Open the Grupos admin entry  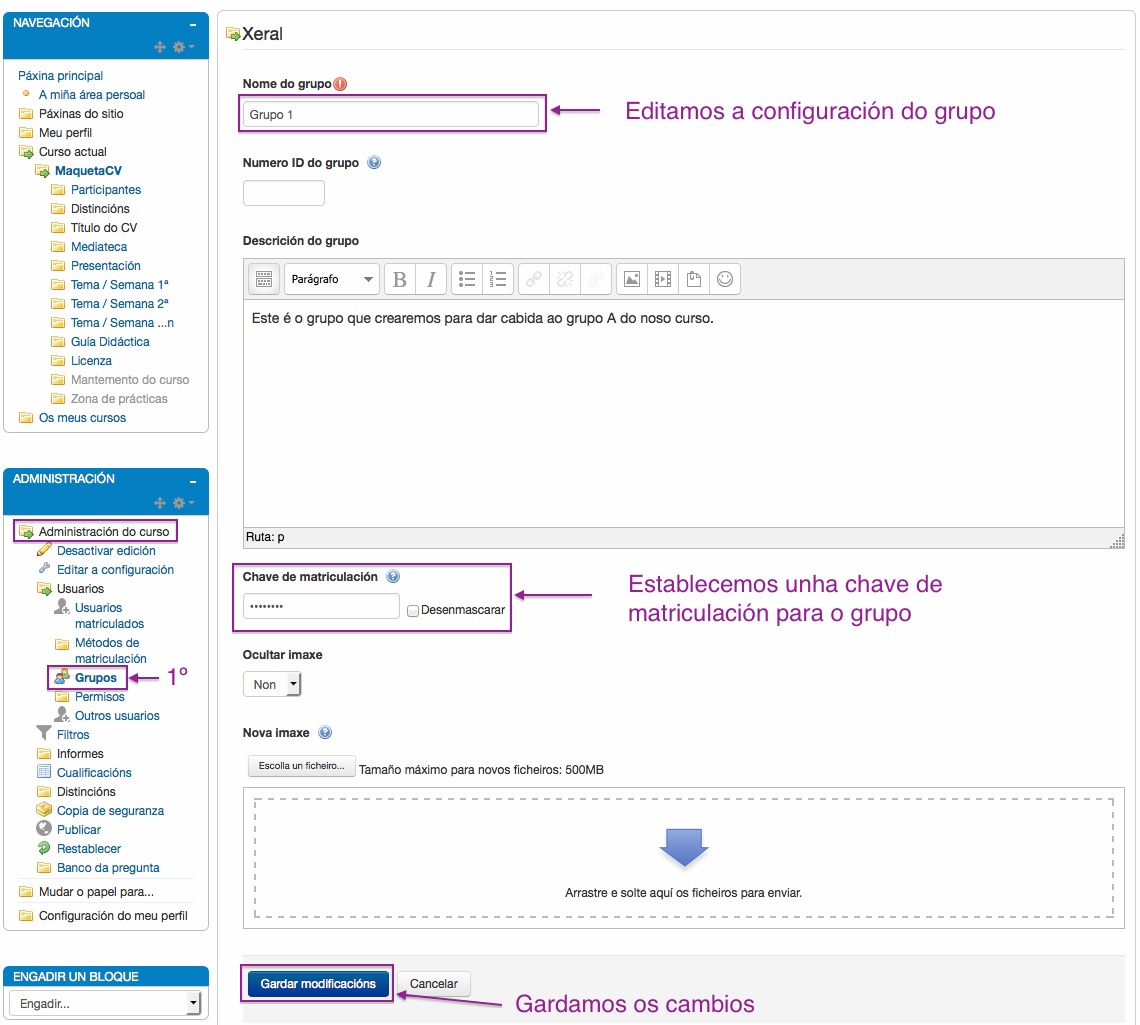coord(98,677)
